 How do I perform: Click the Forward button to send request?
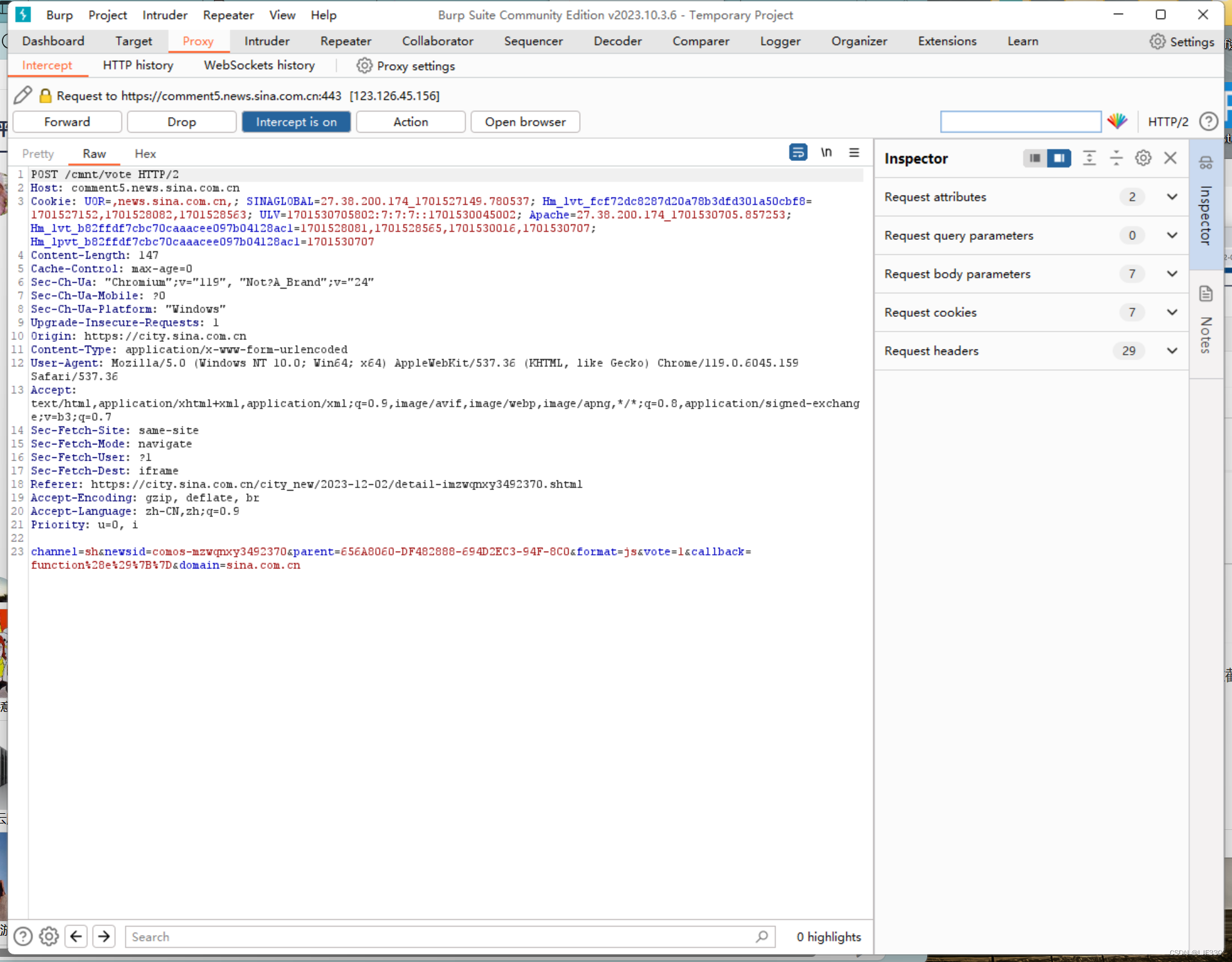click(x=67, y=121)
